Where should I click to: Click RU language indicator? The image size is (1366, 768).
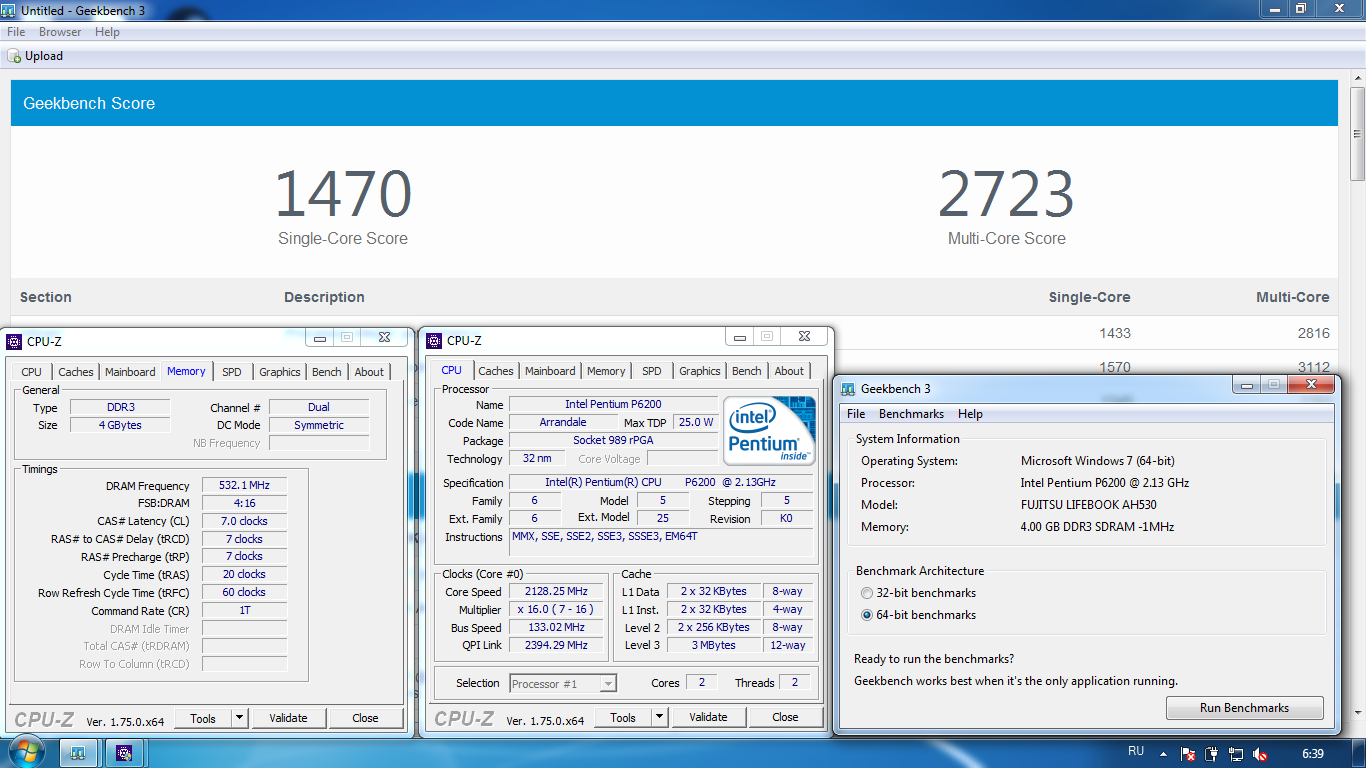pos(1136,751)
